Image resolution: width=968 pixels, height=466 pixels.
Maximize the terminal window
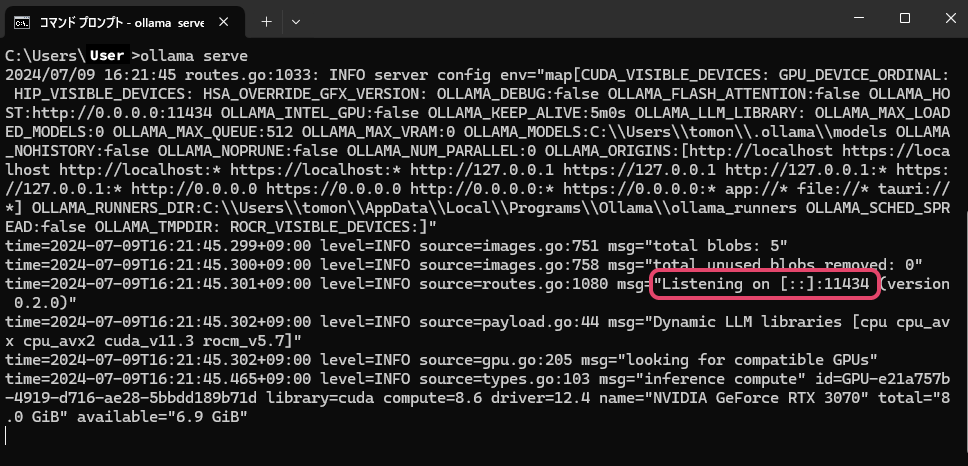pos(904,18)
